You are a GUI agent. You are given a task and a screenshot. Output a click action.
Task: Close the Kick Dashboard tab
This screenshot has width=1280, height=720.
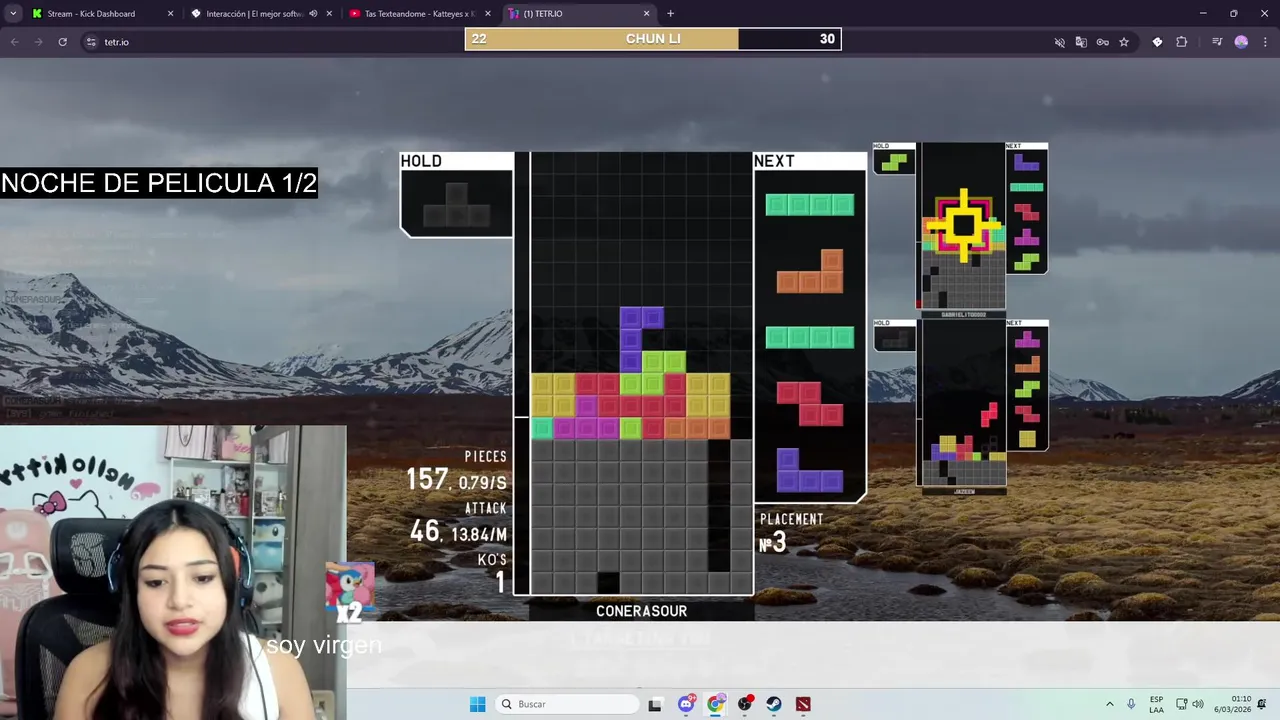(170, 14)
